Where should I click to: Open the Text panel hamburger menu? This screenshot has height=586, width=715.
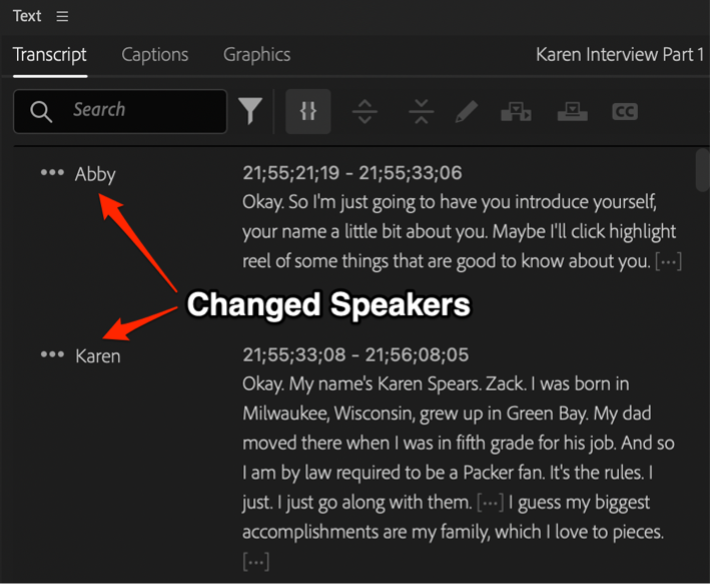63,16
